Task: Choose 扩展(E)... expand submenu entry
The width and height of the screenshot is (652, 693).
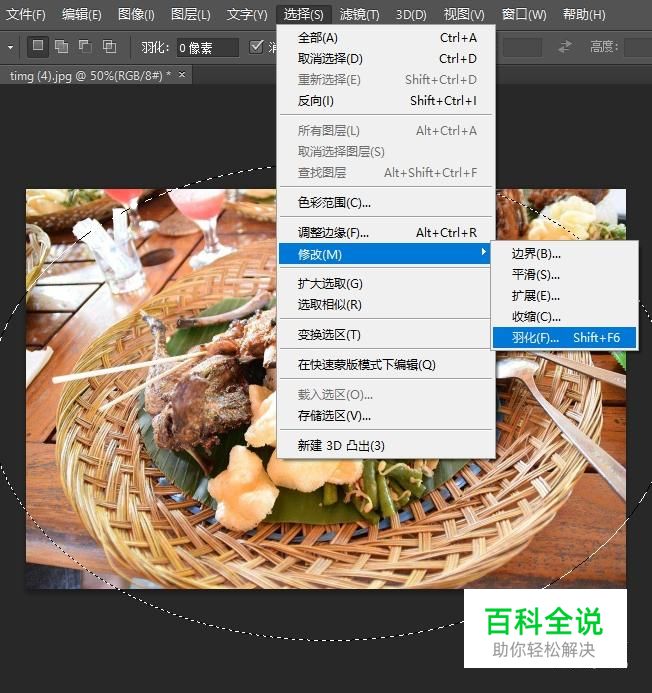Action: point(564,296)
